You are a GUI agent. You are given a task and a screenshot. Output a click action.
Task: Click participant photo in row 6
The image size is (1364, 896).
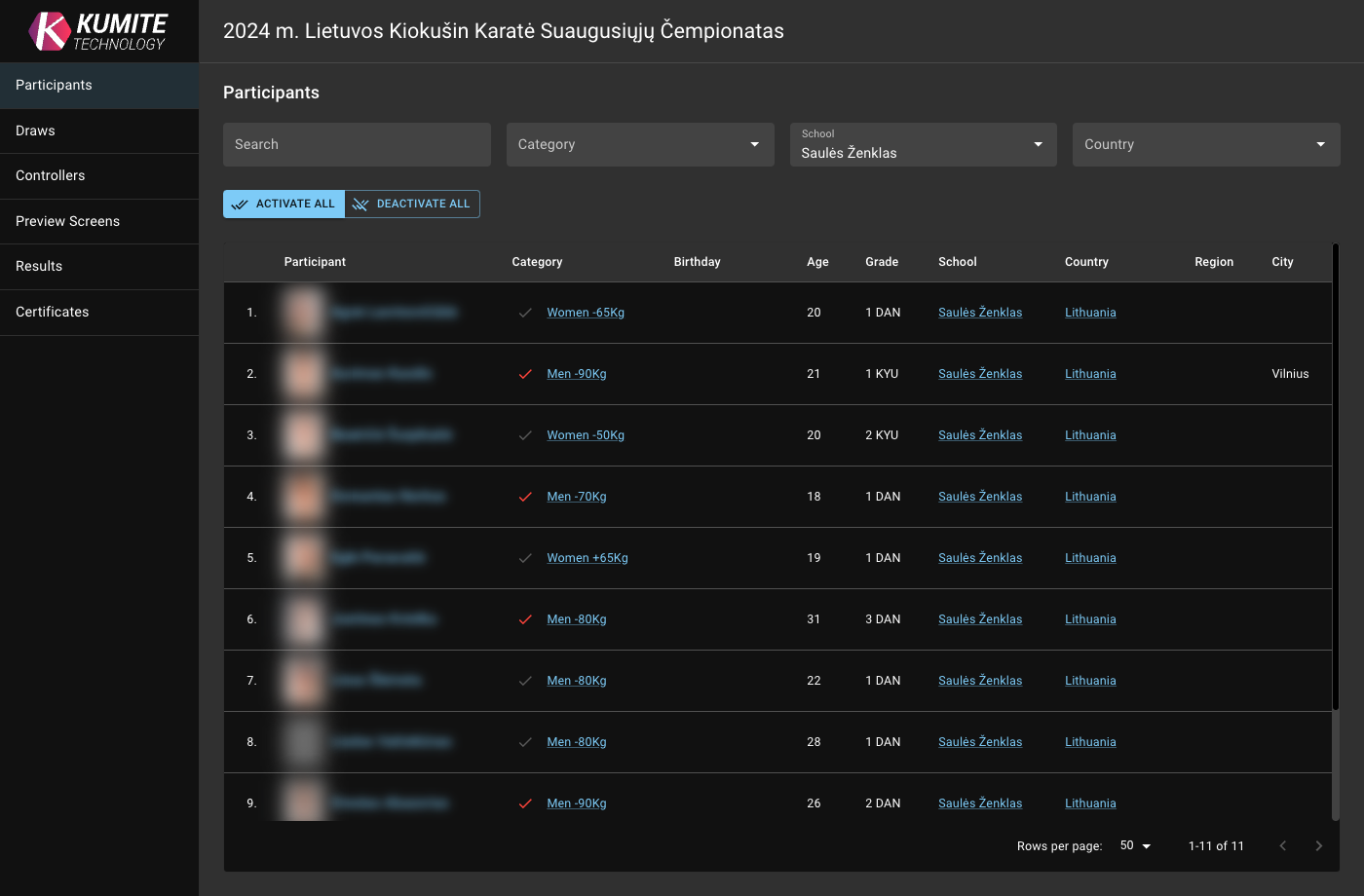coord(304,619)
